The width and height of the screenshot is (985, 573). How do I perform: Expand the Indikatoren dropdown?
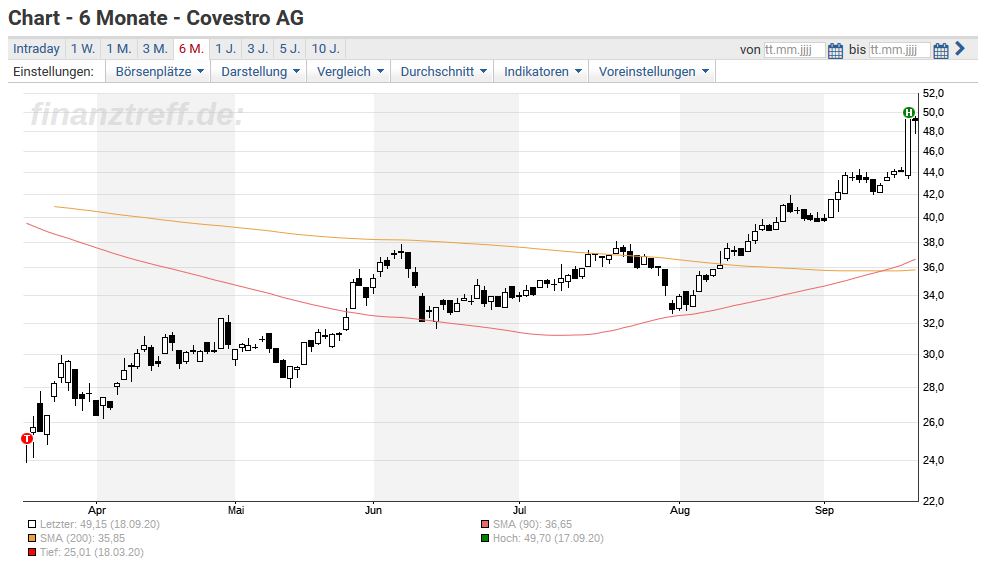(x=542, y=72)
